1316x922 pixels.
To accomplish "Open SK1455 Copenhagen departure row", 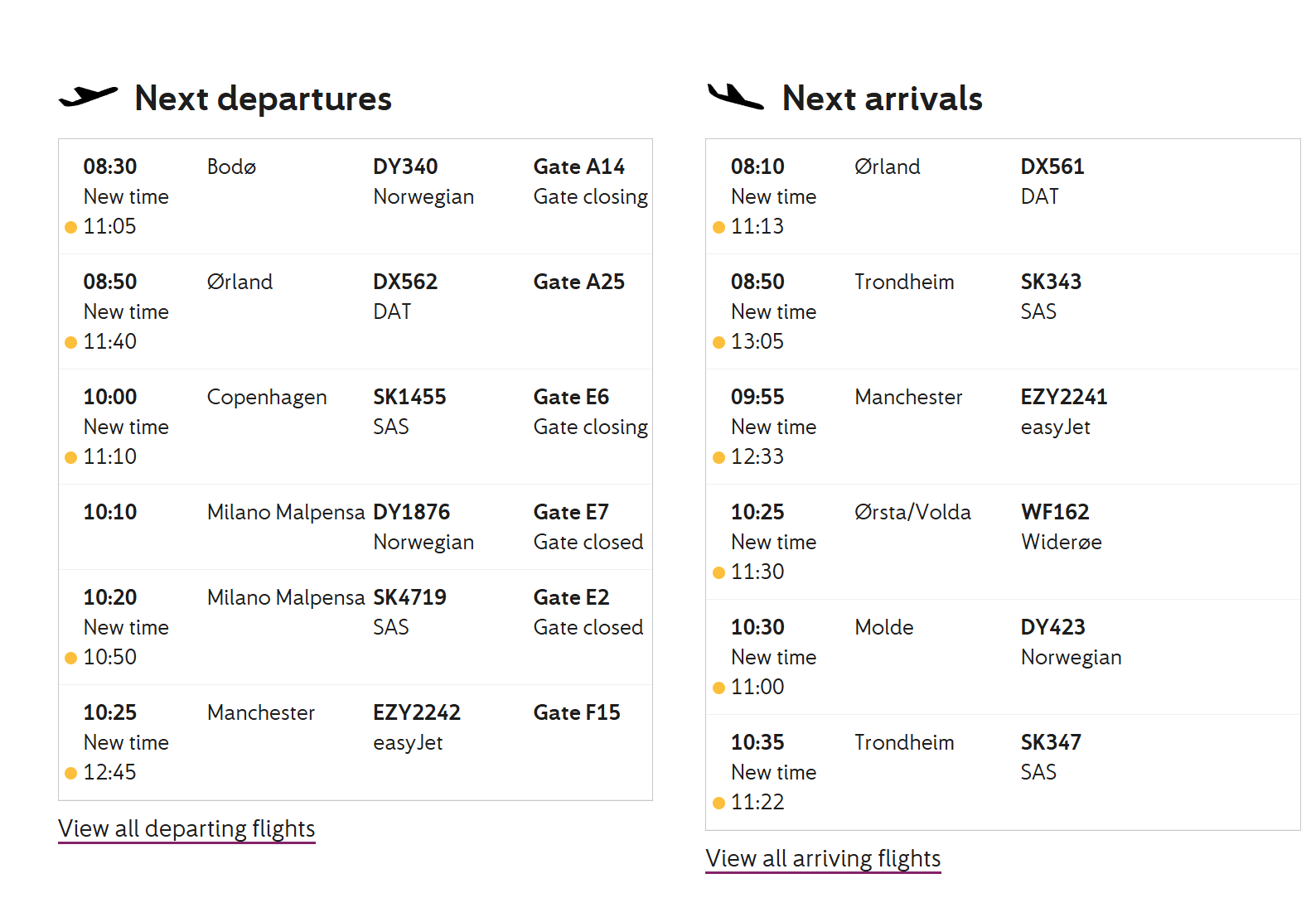I will tap(356, 427).
